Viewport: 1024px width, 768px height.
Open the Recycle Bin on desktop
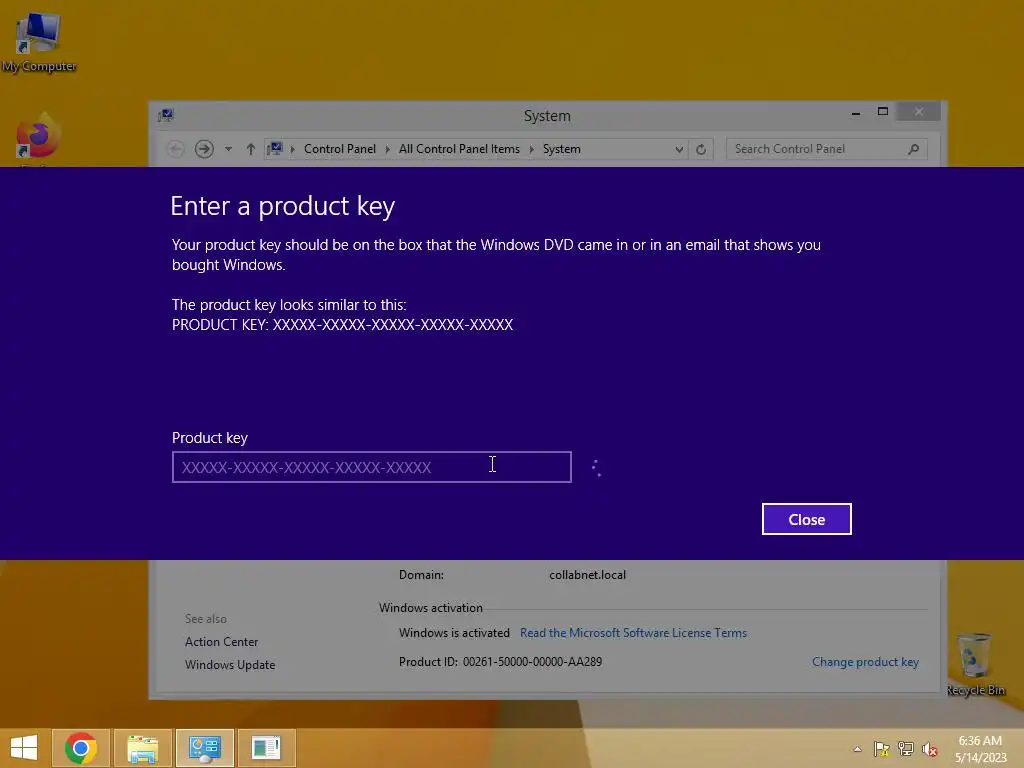click(x=975, y=665)
